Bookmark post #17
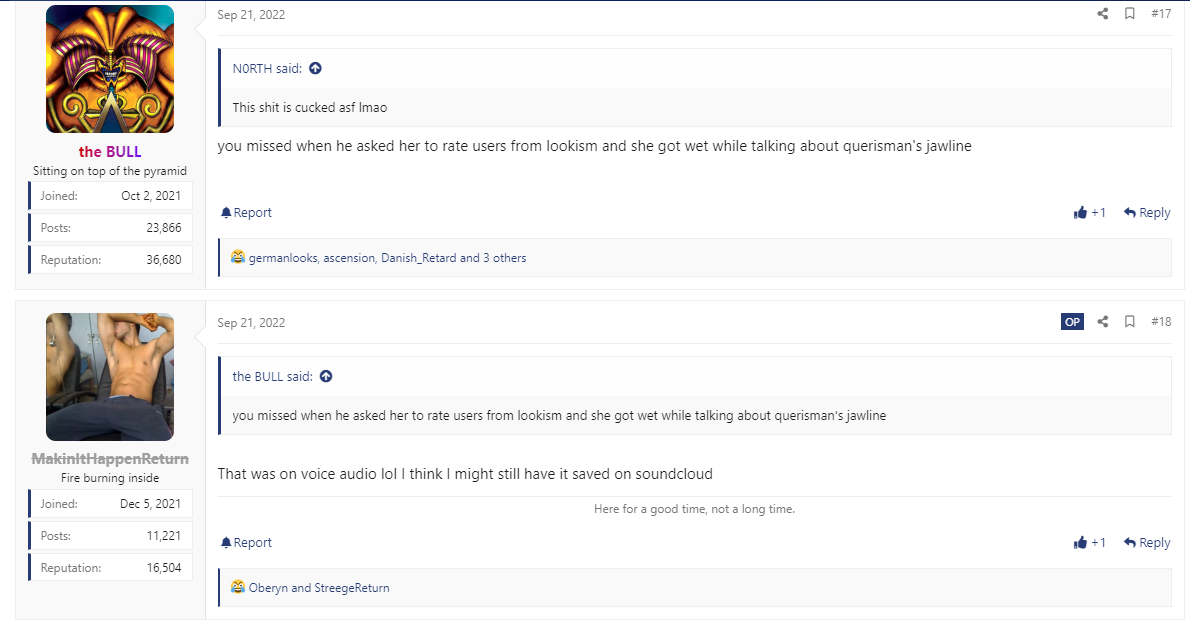Screen dimensions: 1190x620 click(1129, 14)
